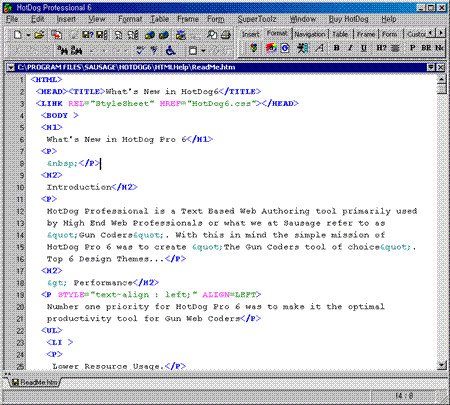Image resolution: width=450 pixels, height=405 pixels.
Task: Open the Table menu
Action: [160, 19]
